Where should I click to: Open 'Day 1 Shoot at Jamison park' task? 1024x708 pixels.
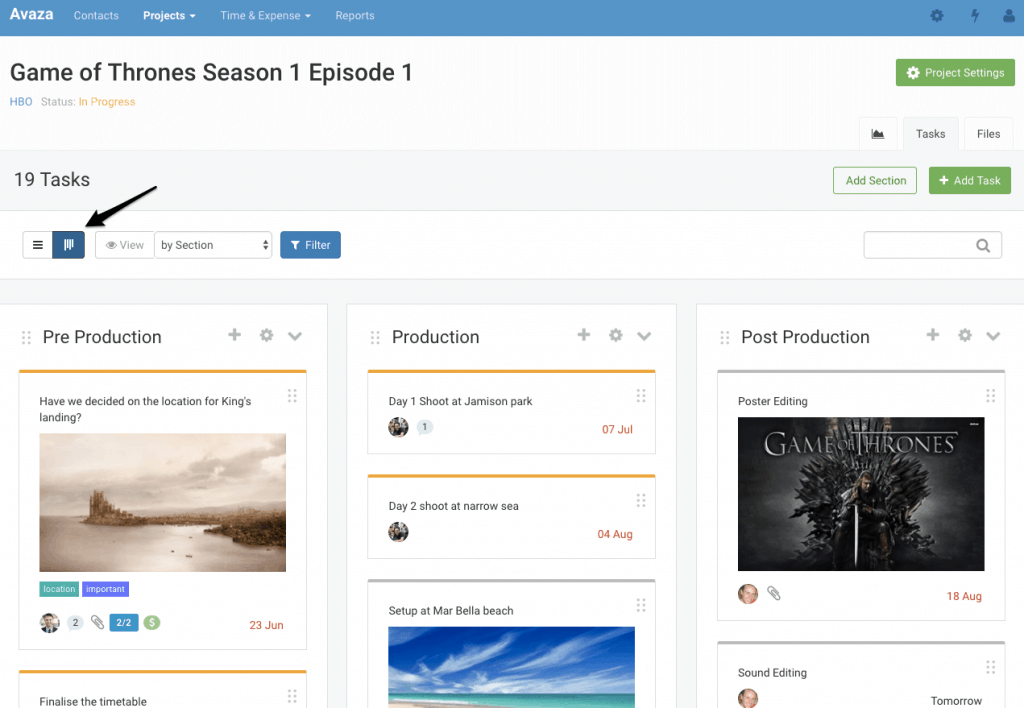[x=460, y=401]
